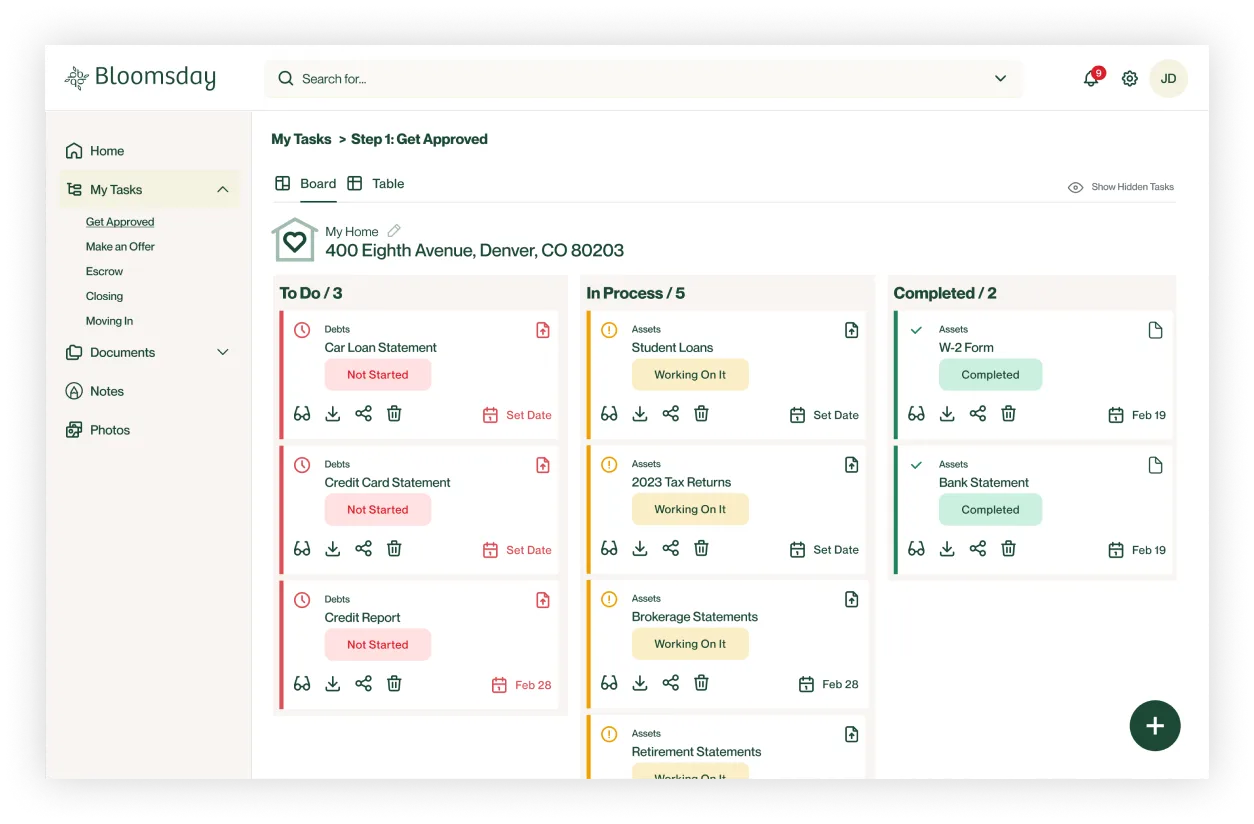The image size is (1254, 824).
Task: Collapse My Tasks sidebar section
Action: tap(223, 190)
